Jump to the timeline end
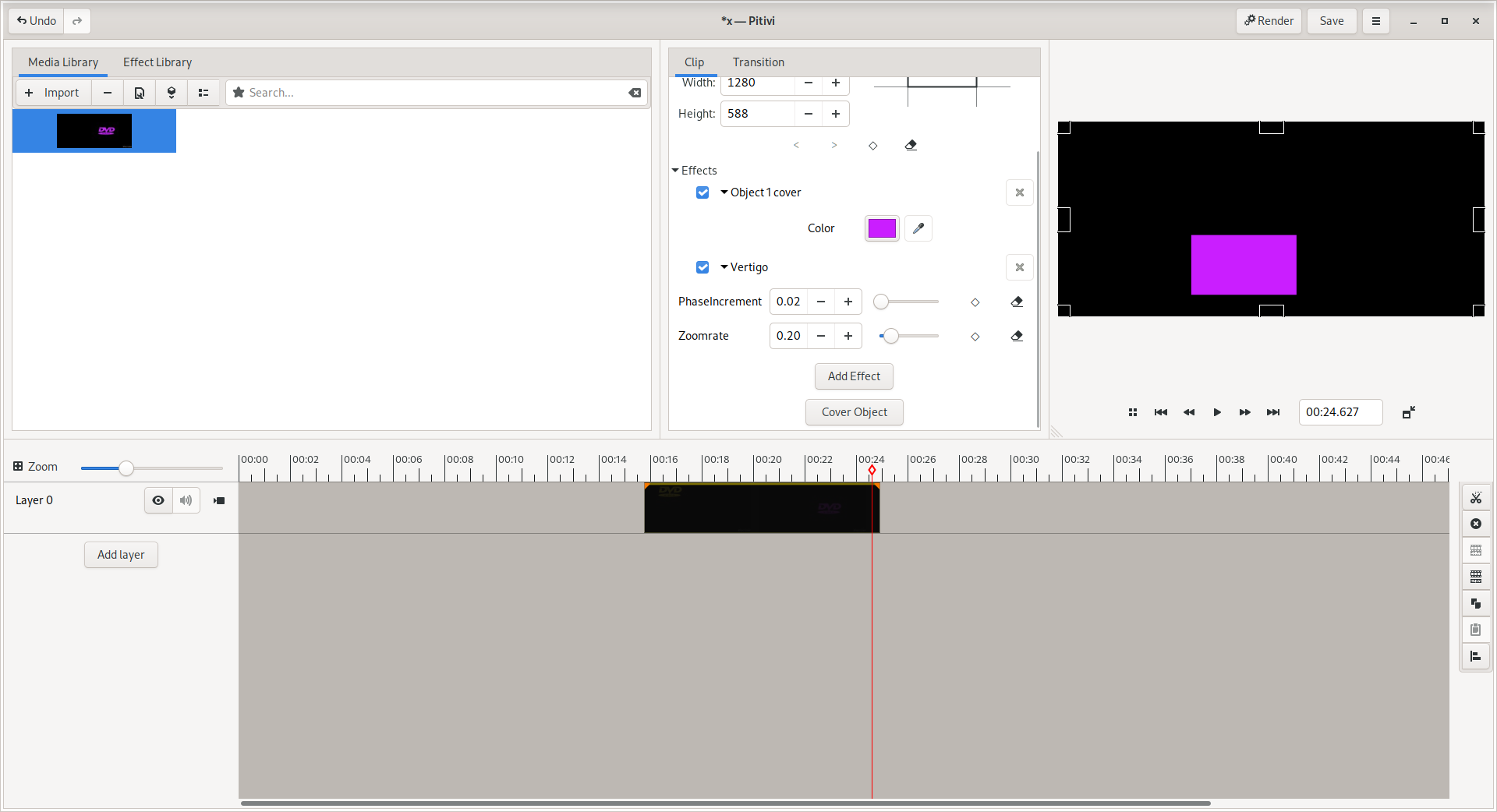Viewport: 1497px width, 812px height. (x=1272, y=412)
